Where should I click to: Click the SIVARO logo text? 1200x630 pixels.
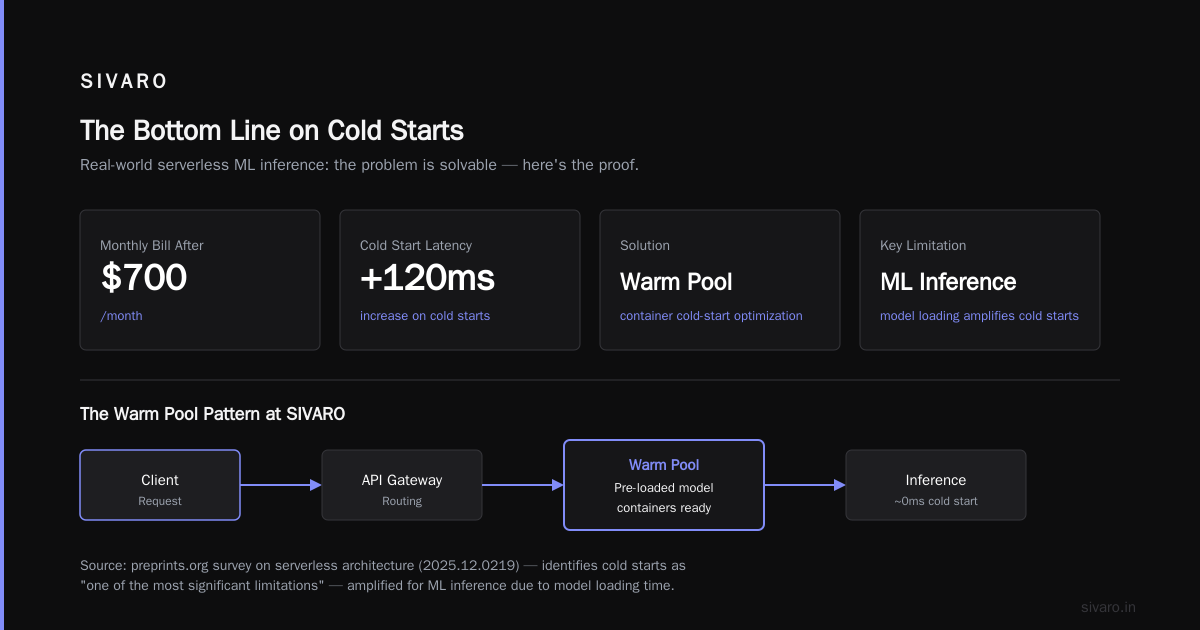tap(124, 82)
